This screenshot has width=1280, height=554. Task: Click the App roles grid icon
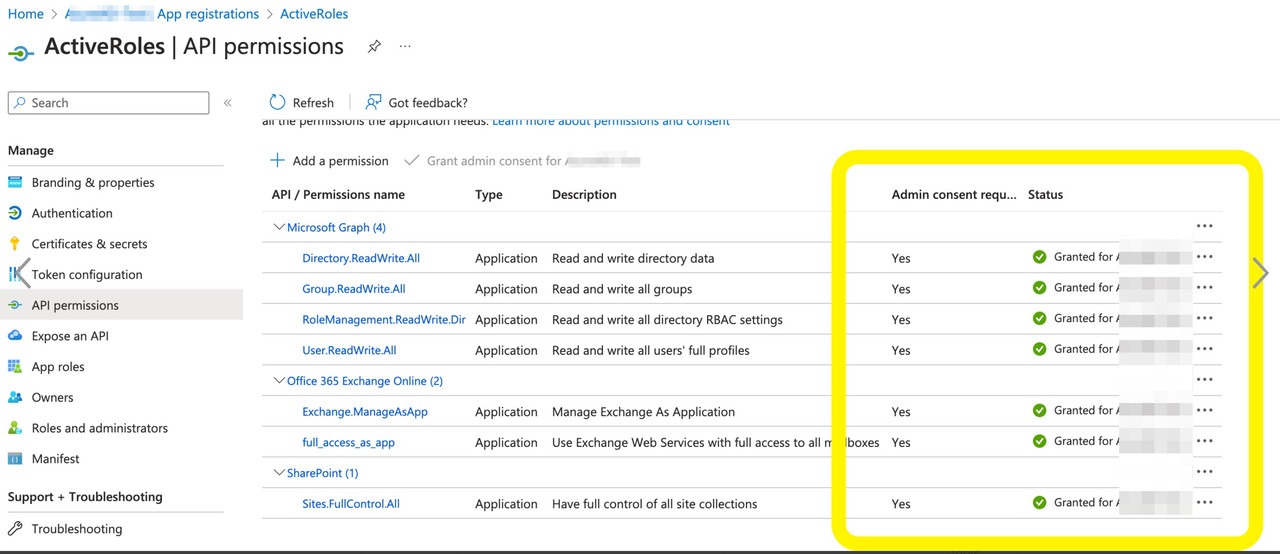point(15,367)
